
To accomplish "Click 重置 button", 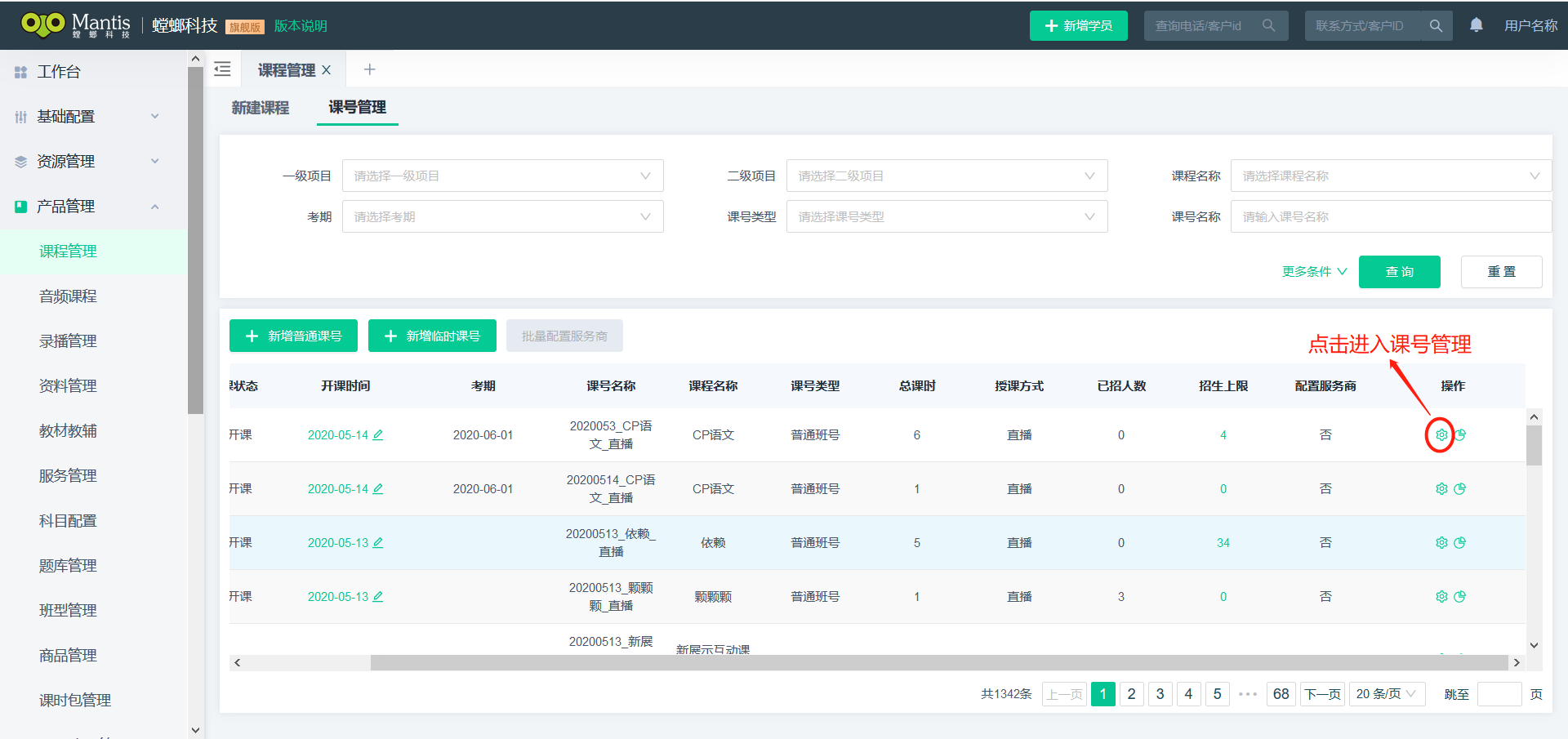I will click(1501, 272).
